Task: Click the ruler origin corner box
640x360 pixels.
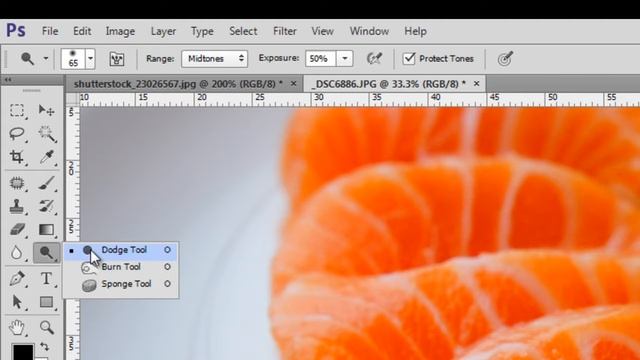Action: [x=72, y=99]
